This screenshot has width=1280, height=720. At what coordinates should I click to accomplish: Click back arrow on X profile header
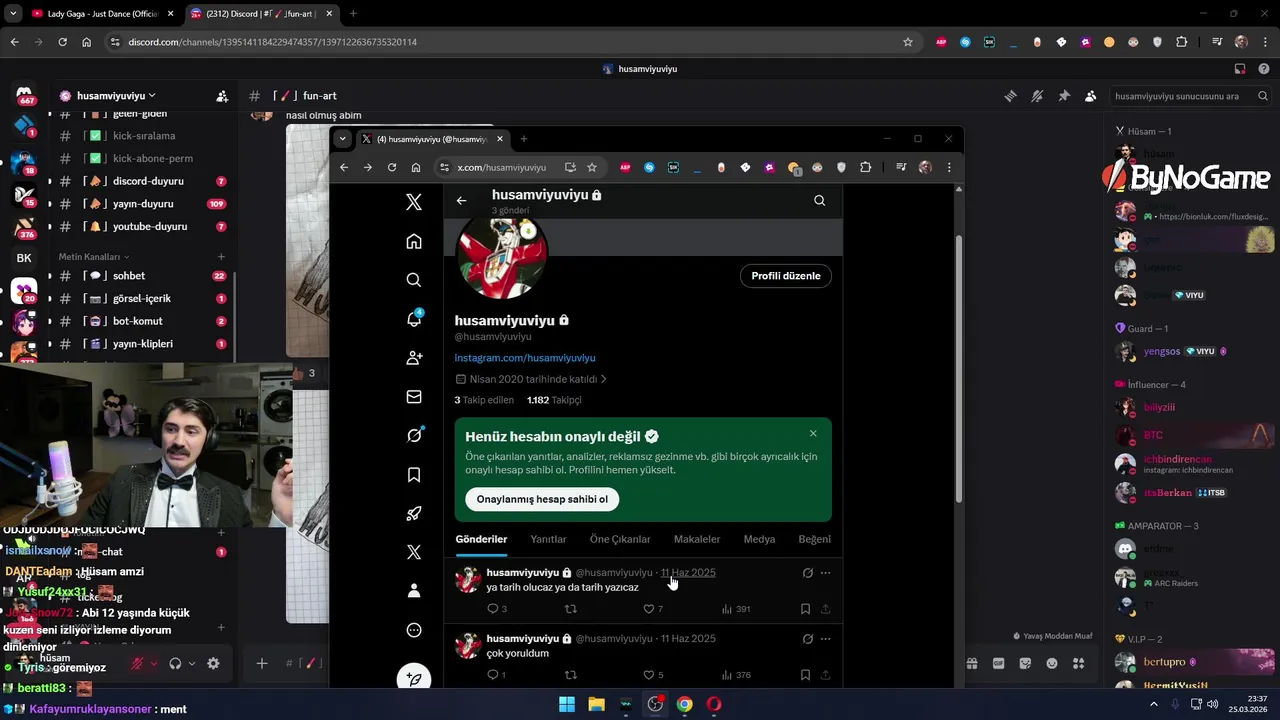click(x=461, y=200)
